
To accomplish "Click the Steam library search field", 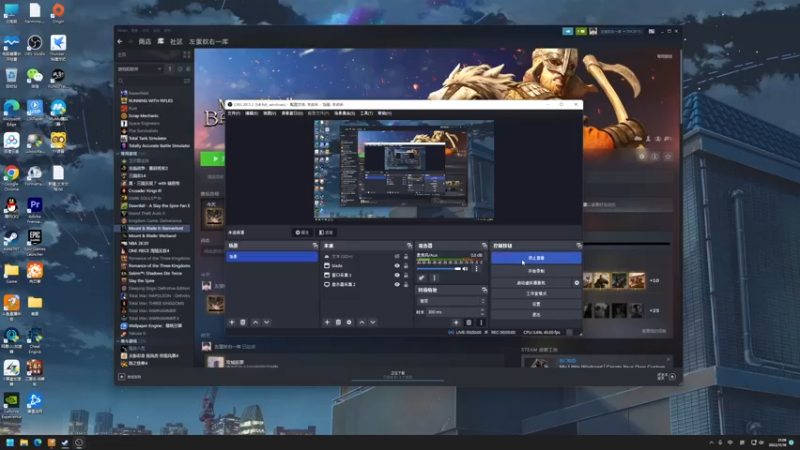I will (151, 81).
